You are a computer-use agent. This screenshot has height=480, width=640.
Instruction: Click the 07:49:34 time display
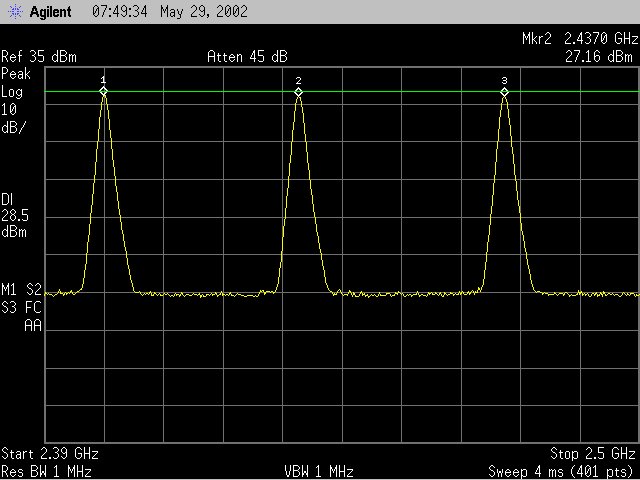(x=120, y=12)
